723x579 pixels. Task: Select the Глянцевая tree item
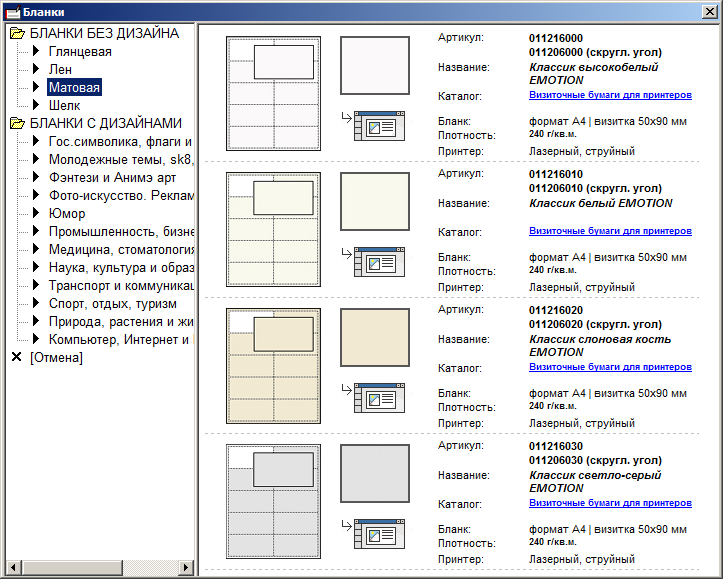click(80, 52)
